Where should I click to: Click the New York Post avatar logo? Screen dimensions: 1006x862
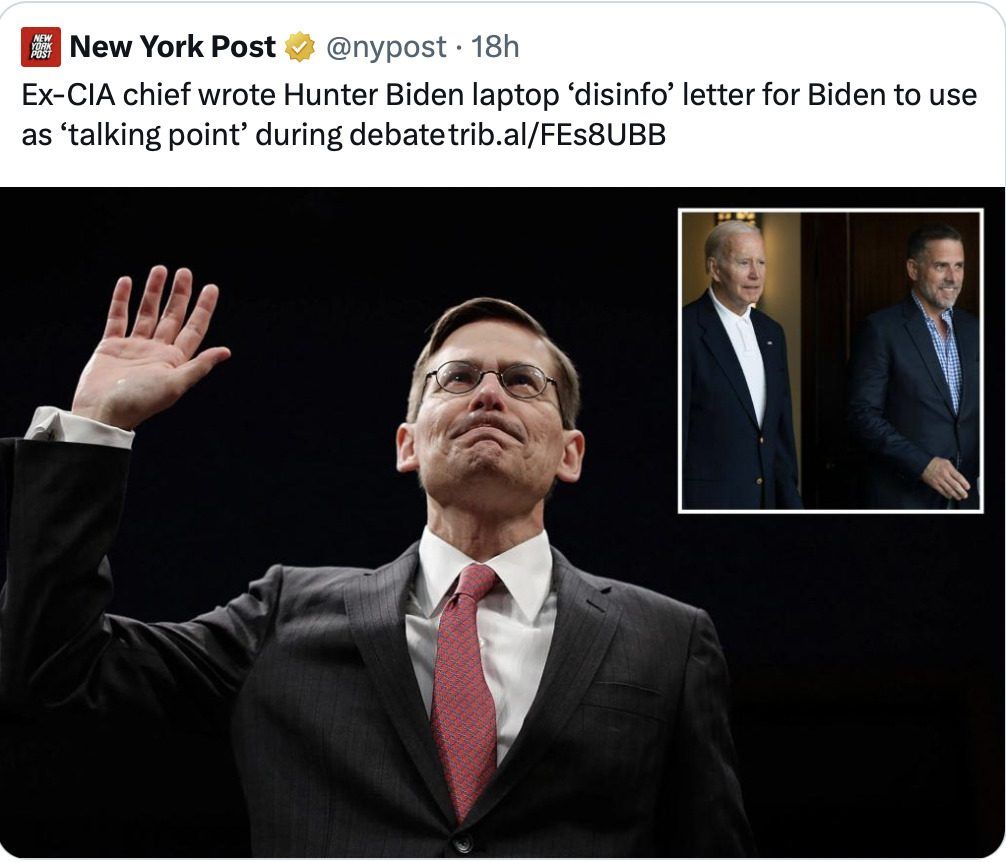[41, 47]
